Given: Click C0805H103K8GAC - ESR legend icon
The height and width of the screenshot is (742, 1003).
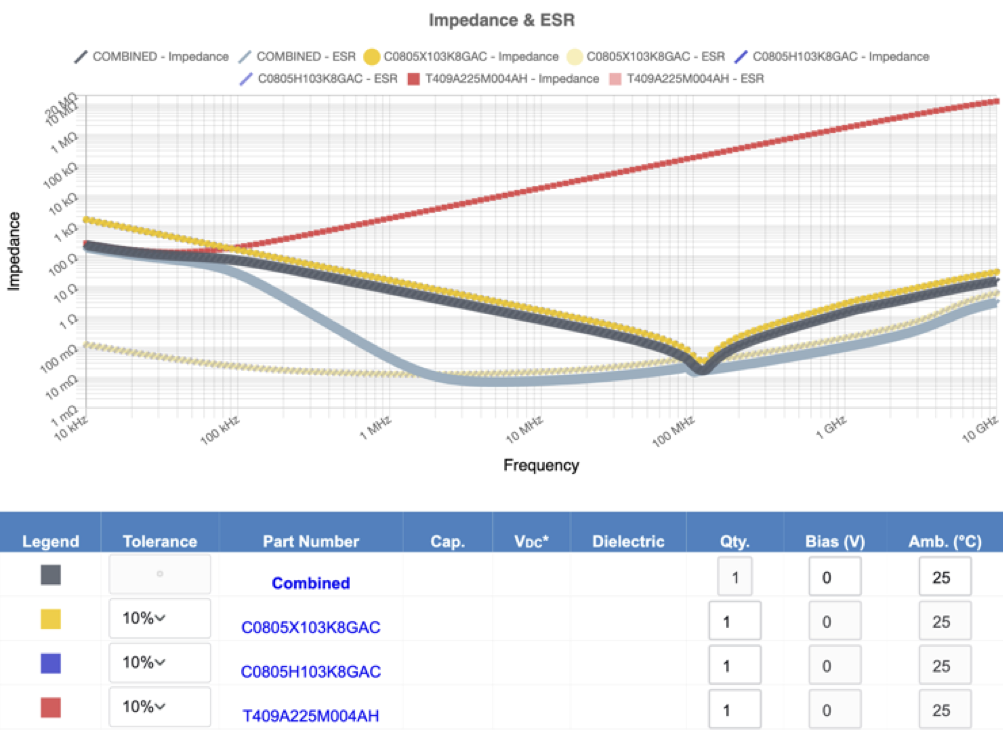Looking at the screenshot, I should tap(246, 78).
